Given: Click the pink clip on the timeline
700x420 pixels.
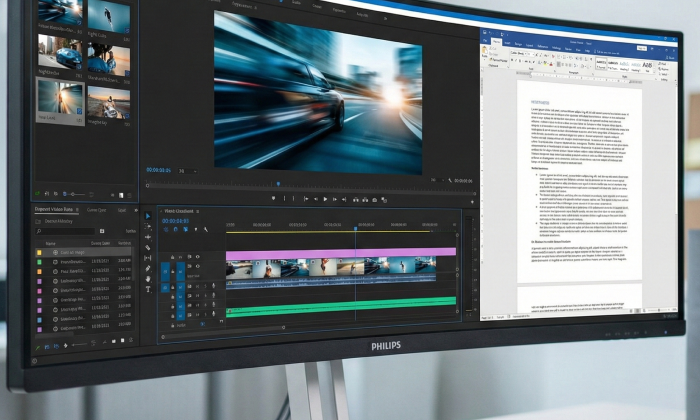Looking at the screenshot, I should 341,252.
